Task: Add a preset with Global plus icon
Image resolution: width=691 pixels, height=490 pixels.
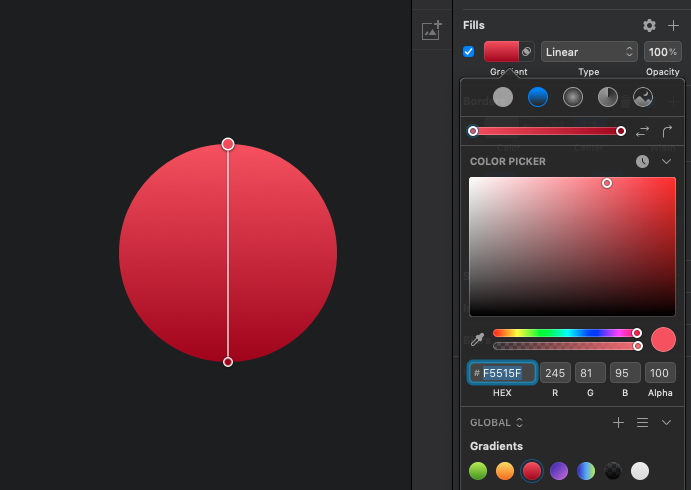Action: coord(618,423)
